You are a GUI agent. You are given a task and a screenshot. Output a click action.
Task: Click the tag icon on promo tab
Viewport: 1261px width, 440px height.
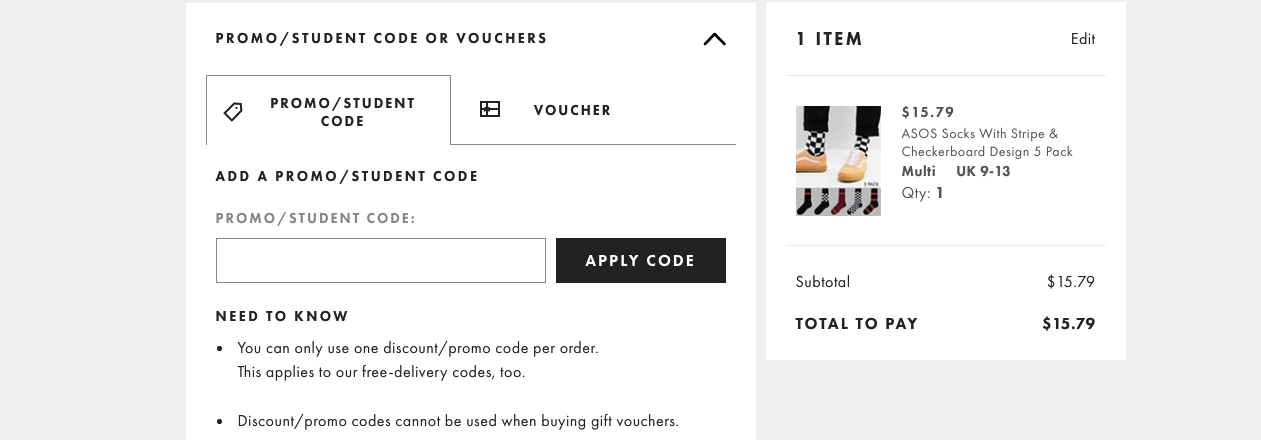pyautogui.click(x=233, y=111)
